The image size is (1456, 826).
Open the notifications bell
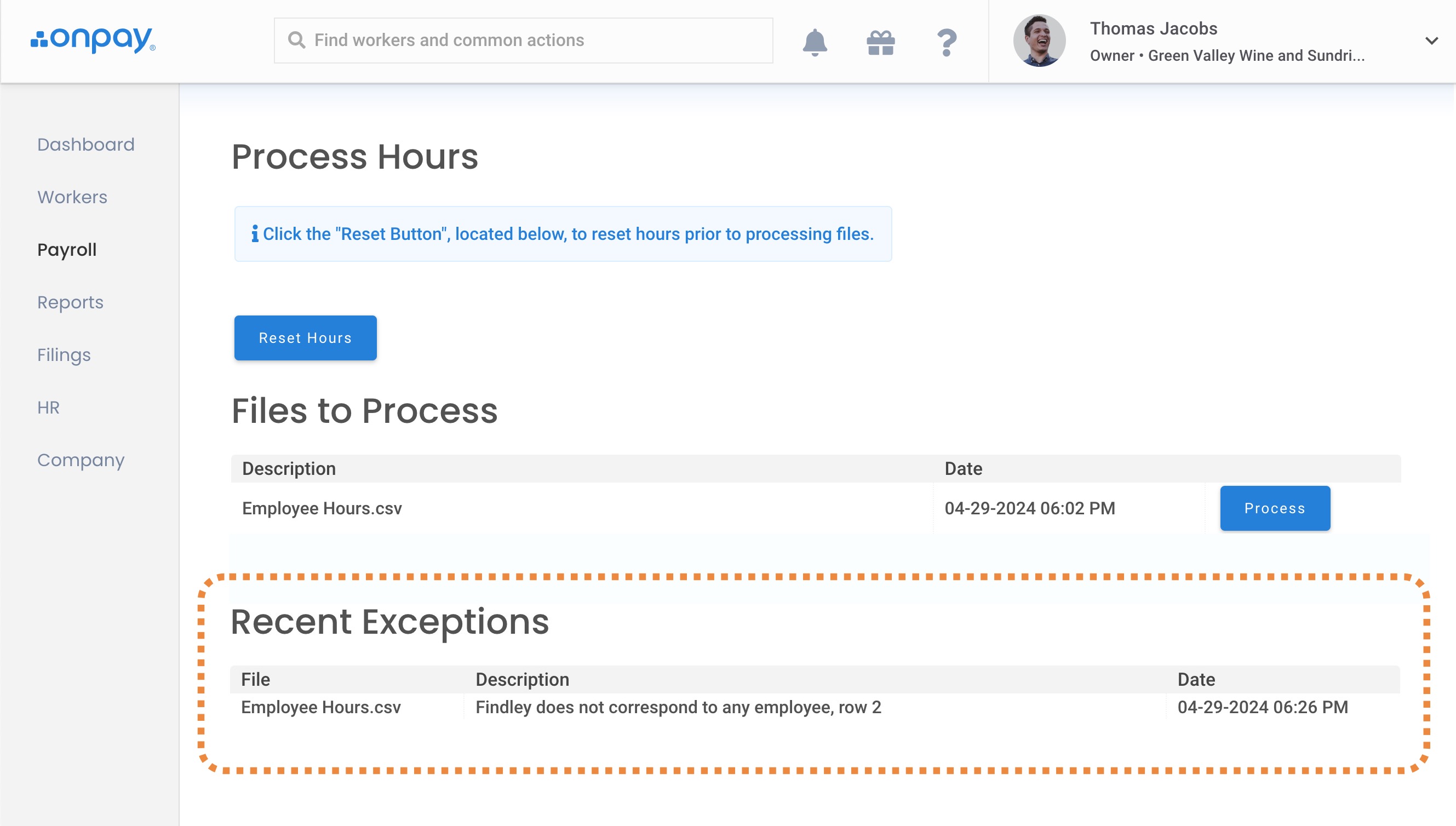[x=815, y=42]
